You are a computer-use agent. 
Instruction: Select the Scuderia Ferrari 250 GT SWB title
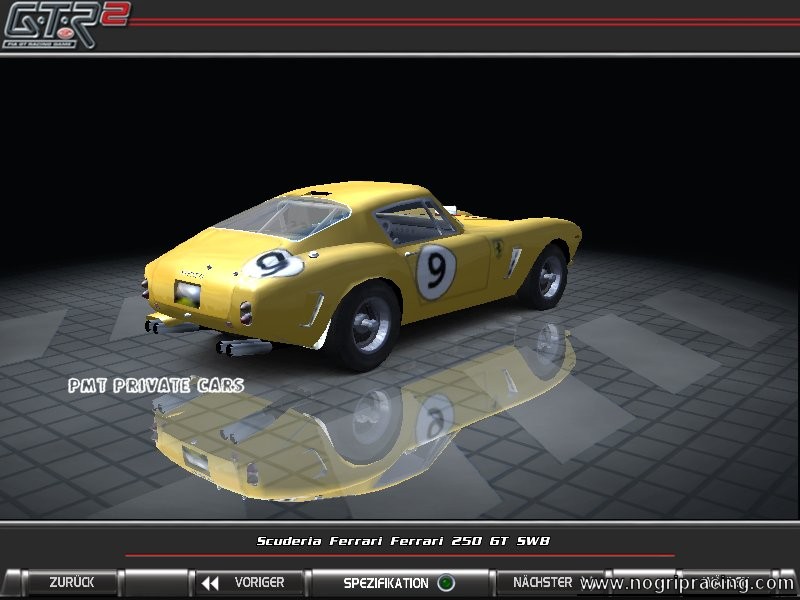[403, 541]
